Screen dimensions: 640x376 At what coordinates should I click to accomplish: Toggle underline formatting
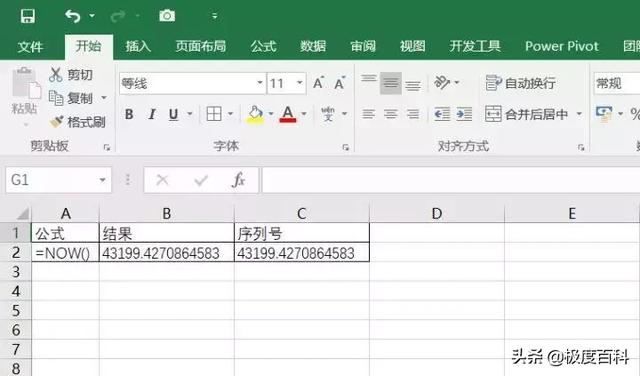173,114
